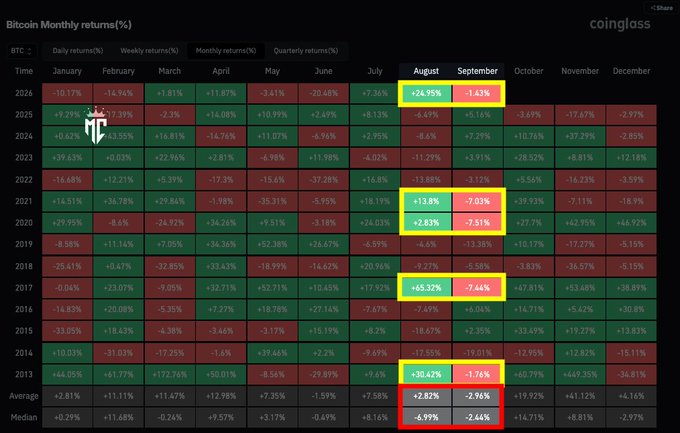
Task: Click the December column header
Action: (631, 71)
